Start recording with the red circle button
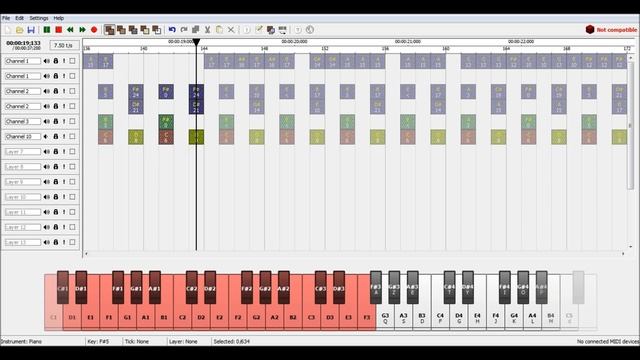 click(x=94, y=30)
